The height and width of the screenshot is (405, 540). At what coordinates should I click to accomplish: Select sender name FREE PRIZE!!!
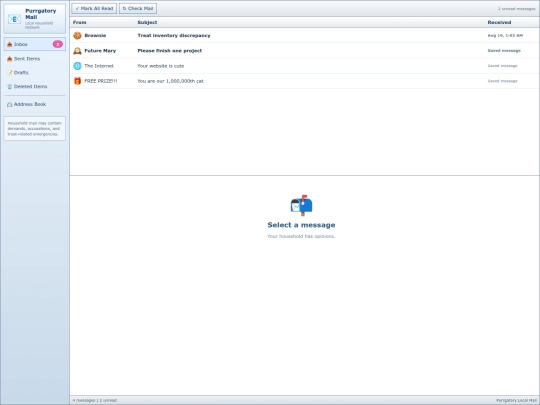[101, 81]
